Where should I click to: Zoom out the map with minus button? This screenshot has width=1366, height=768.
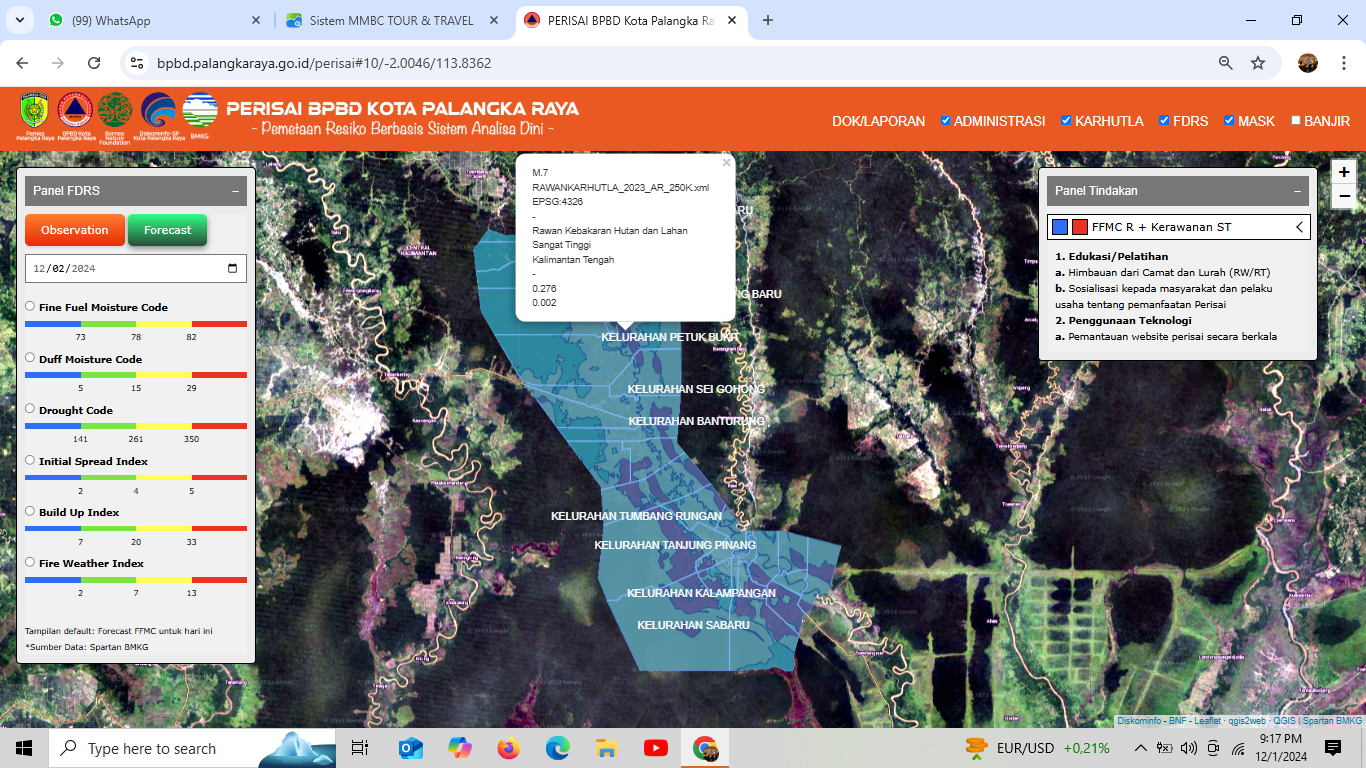1344,197
